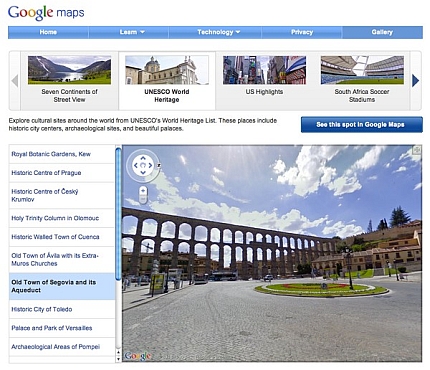This screenshot has height=370, width=430.
Task: Pan Street View left with compass arrow
Action: click(x=136, y=165)
